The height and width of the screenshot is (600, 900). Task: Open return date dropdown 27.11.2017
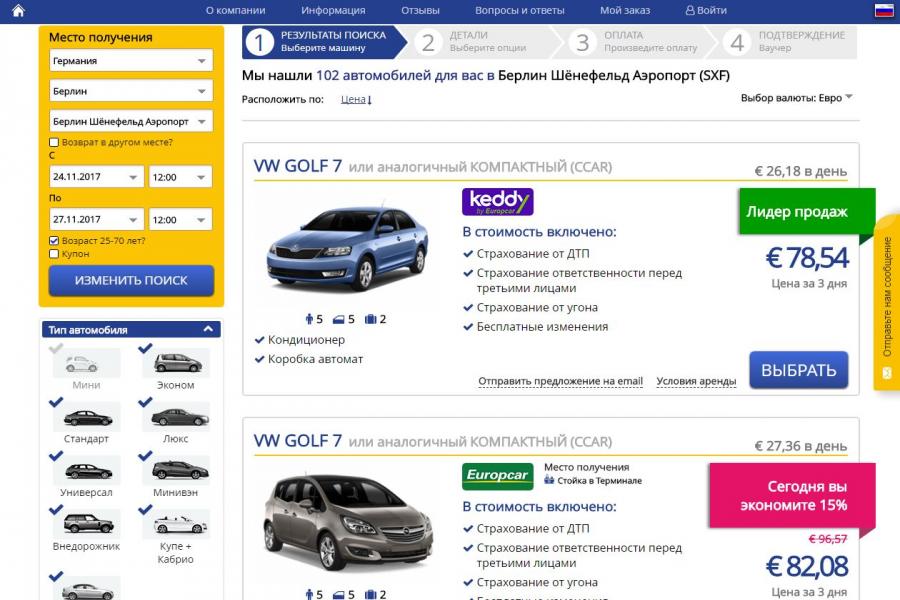coord(96,219)
